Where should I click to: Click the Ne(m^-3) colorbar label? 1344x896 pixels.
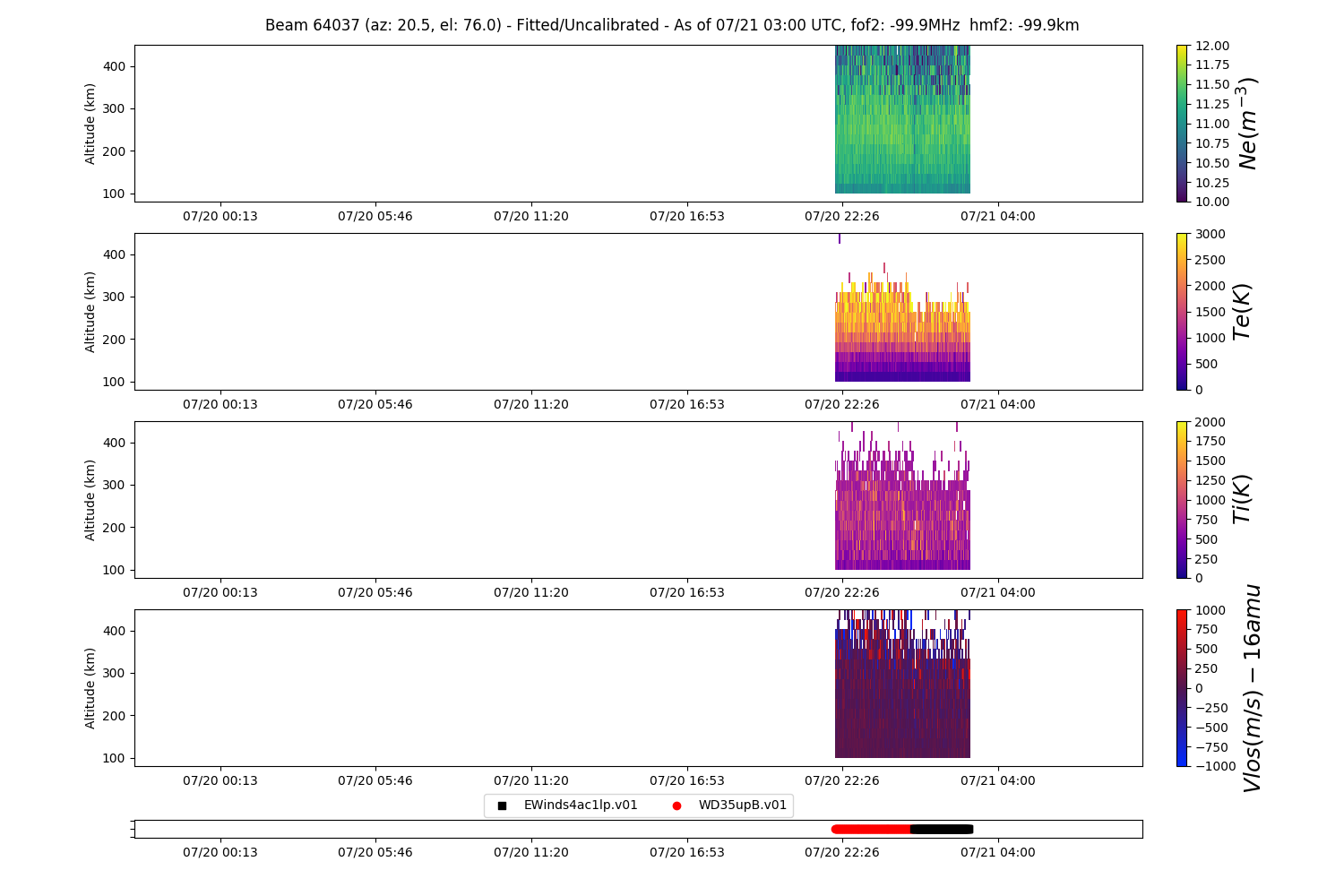click(1247, 124)
